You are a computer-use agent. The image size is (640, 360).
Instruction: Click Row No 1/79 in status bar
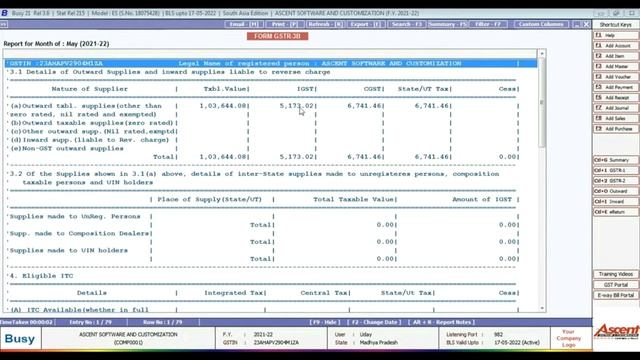[x=162, y=322]
